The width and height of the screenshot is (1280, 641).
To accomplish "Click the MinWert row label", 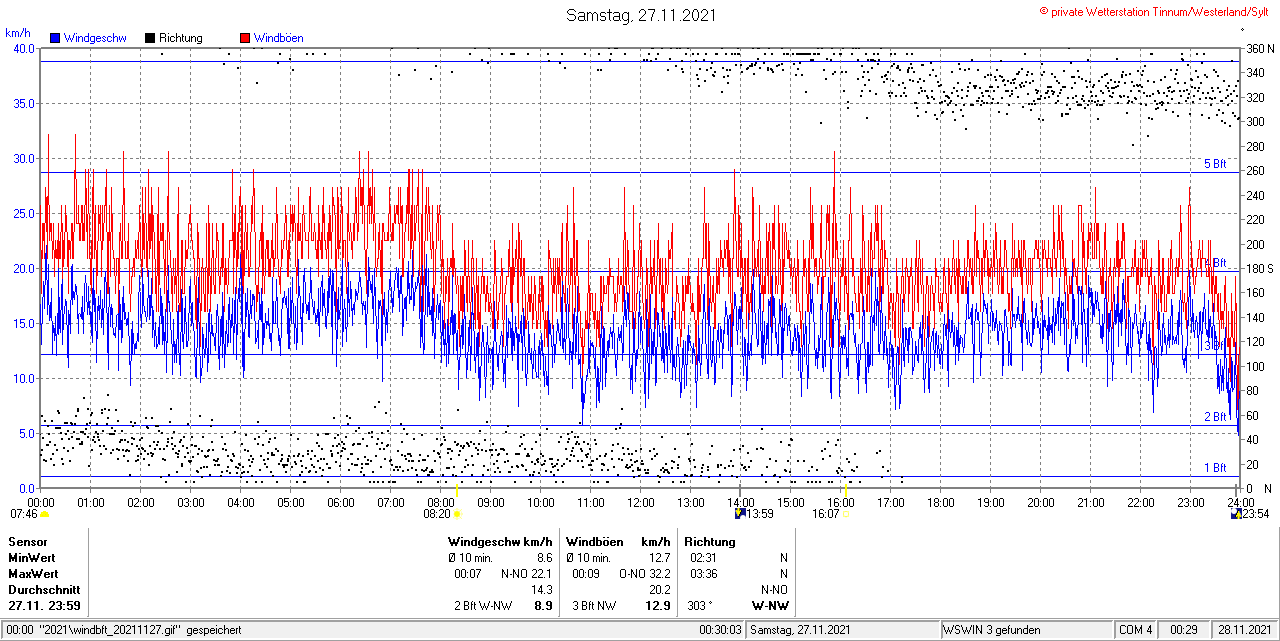I will coord(32,557).
